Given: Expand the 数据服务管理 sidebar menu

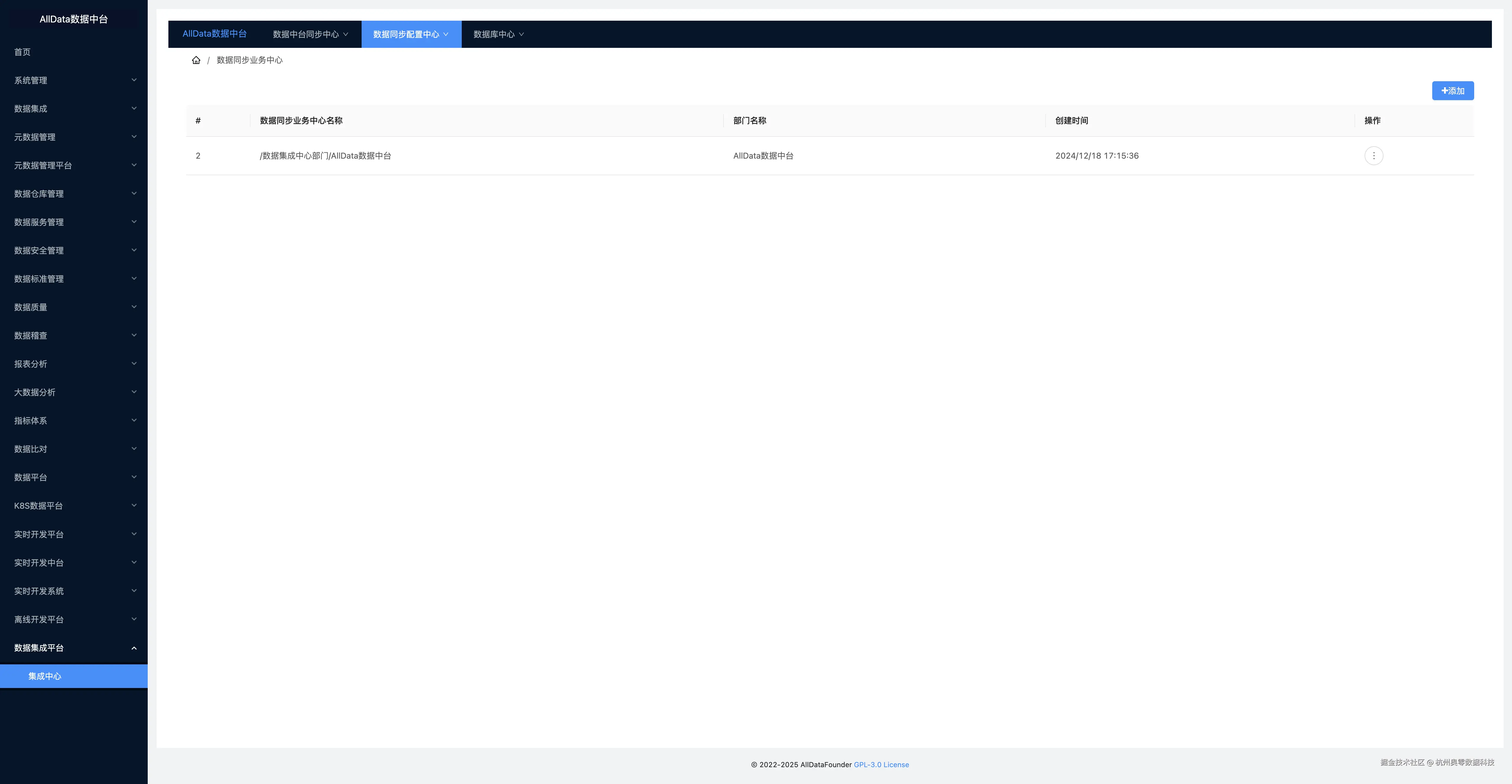Looking at the screenshot, I should coord(74,222).
